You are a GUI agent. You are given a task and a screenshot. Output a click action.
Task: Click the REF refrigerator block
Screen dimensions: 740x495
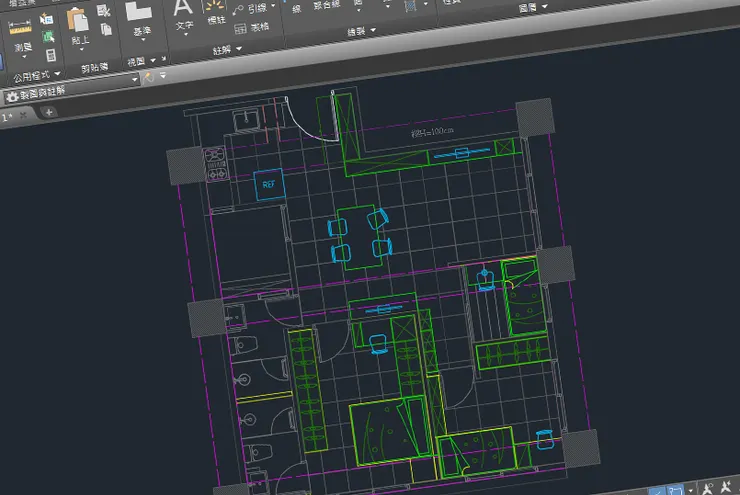pyautogui.click(x=269, y=184)
